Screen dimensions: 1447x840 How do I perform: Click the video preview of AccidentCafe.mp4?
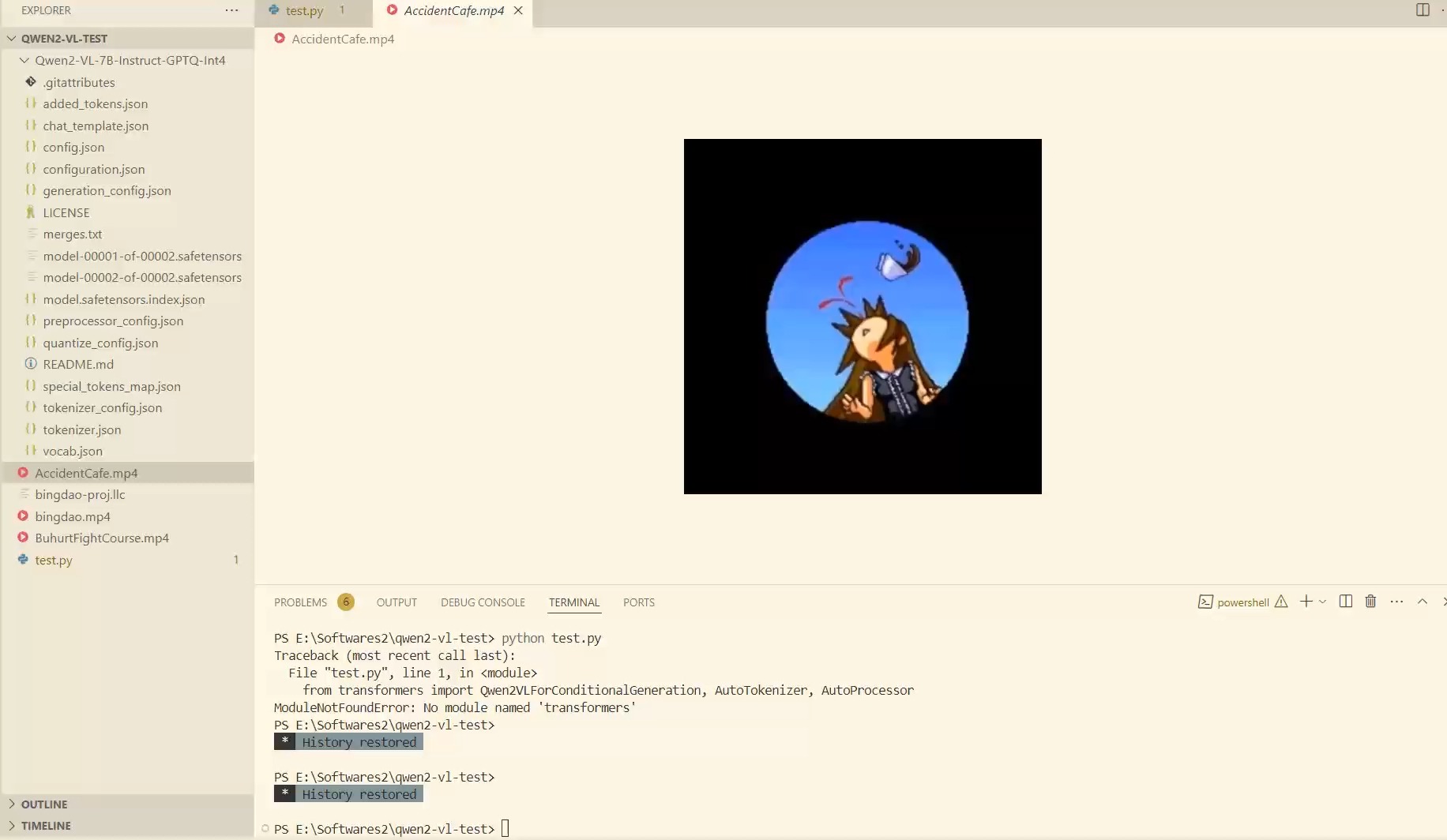863,317
